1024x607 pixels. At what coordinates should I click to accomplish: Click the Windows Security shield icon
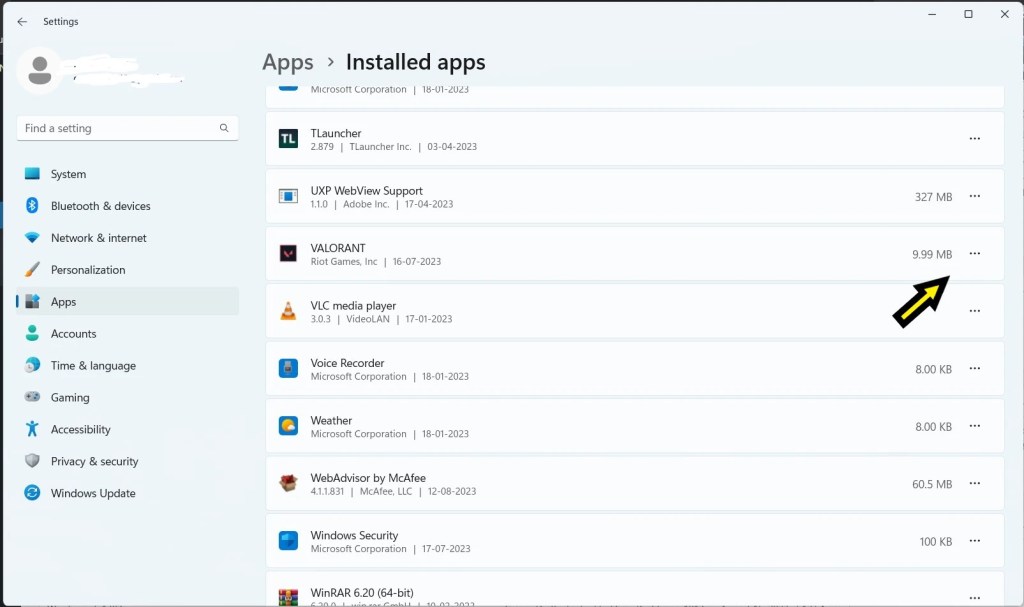(x=288, y=541)
